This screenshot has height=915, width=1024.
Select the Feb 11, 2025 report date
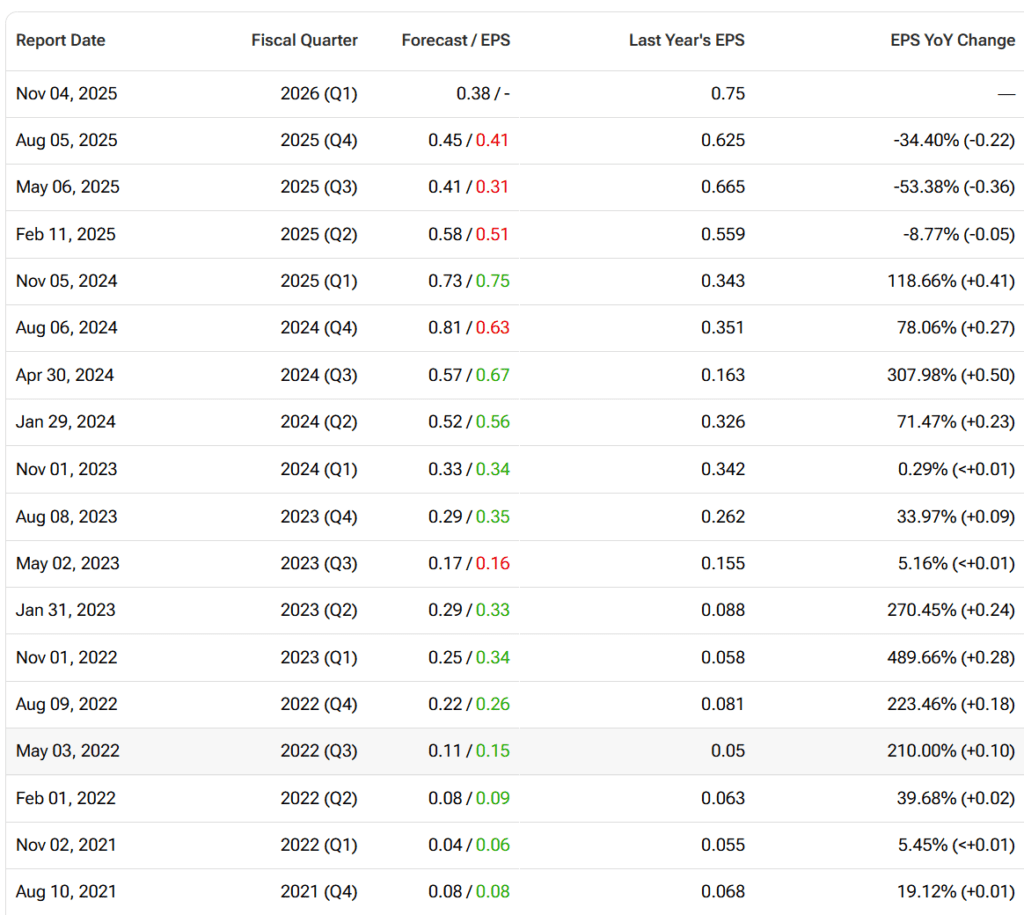click(65, 235)
